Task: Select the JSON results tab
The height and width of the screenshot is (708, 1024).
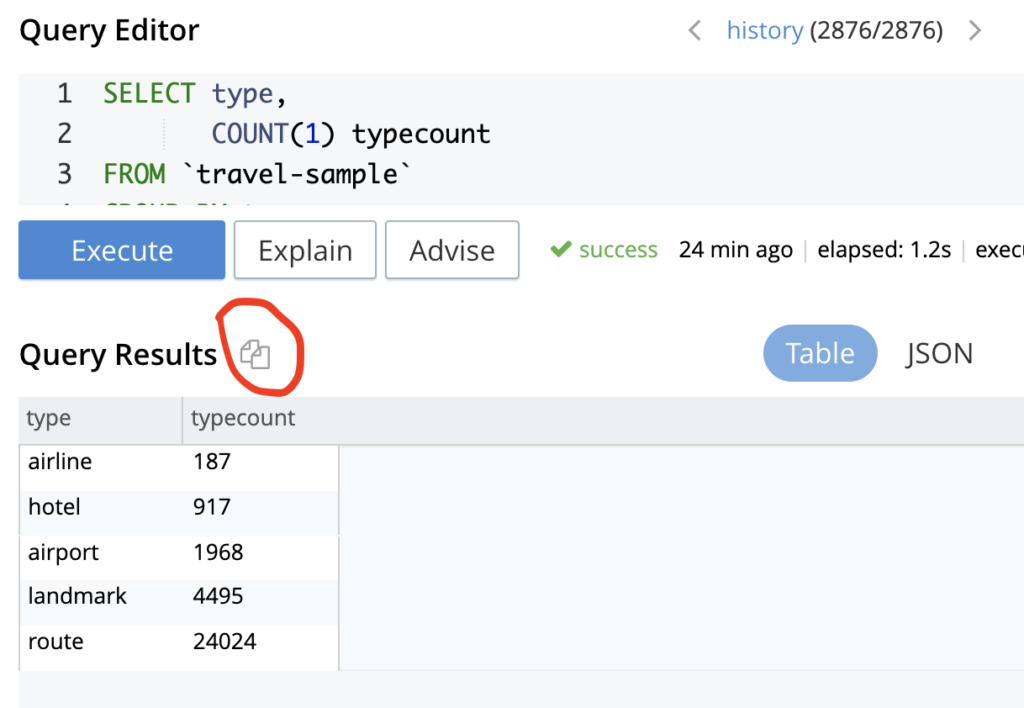Action: [938, 353]
